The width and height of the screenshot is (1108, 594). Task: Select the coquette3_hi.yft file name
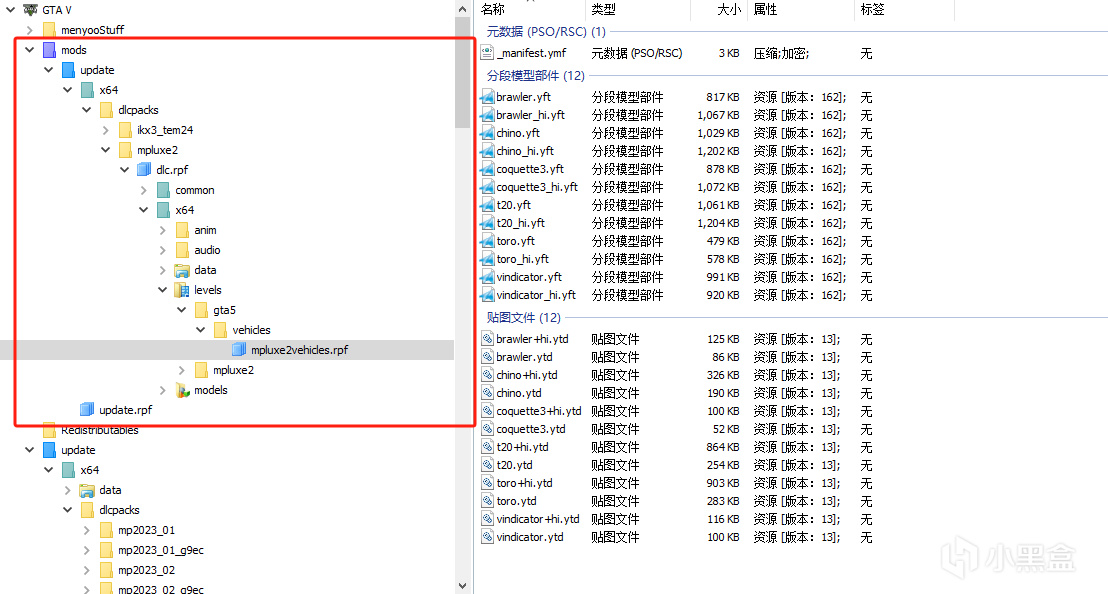click(537, 187)
